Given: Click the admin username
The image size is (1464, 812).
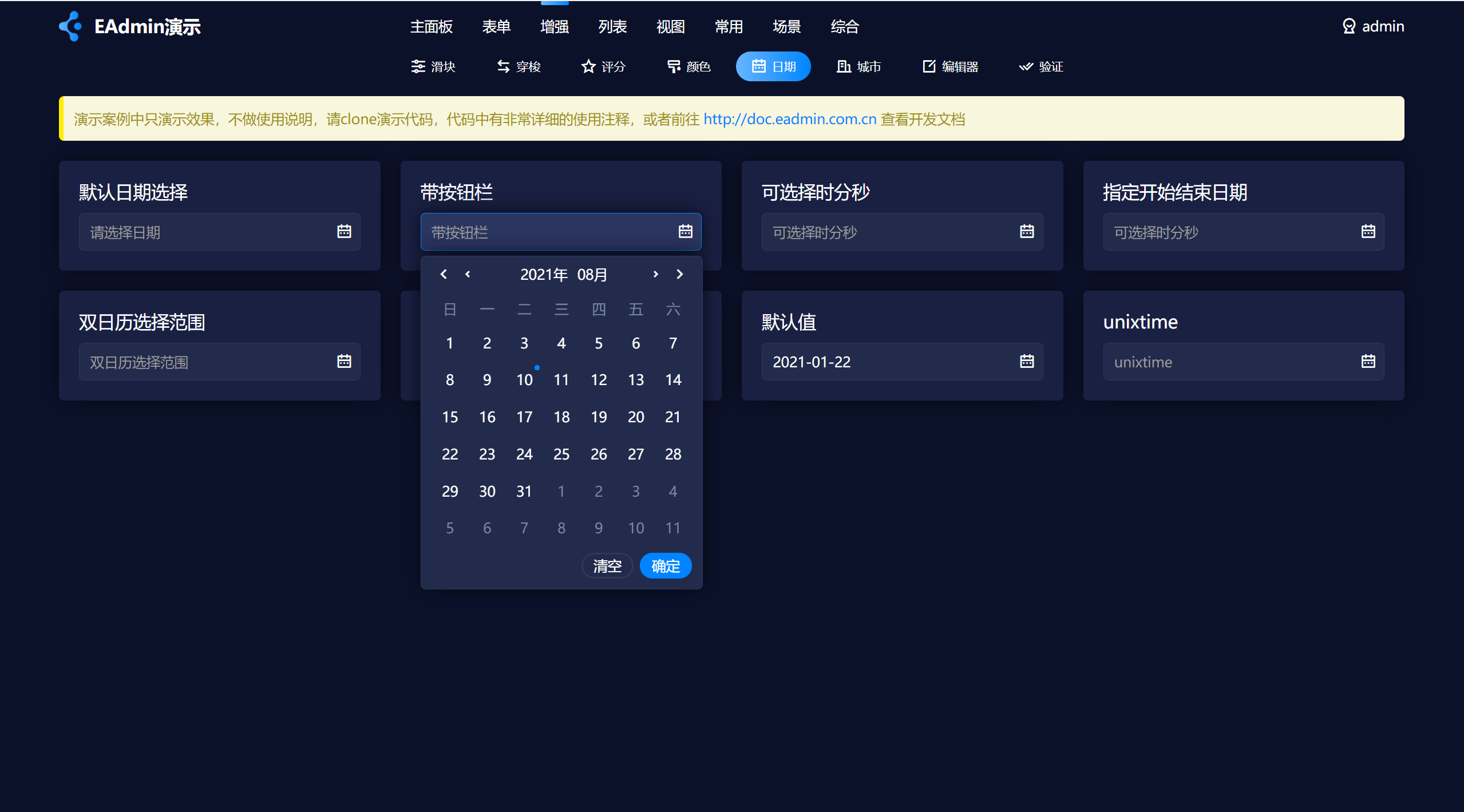Looking at the screenshot, I should (1383, 26).
